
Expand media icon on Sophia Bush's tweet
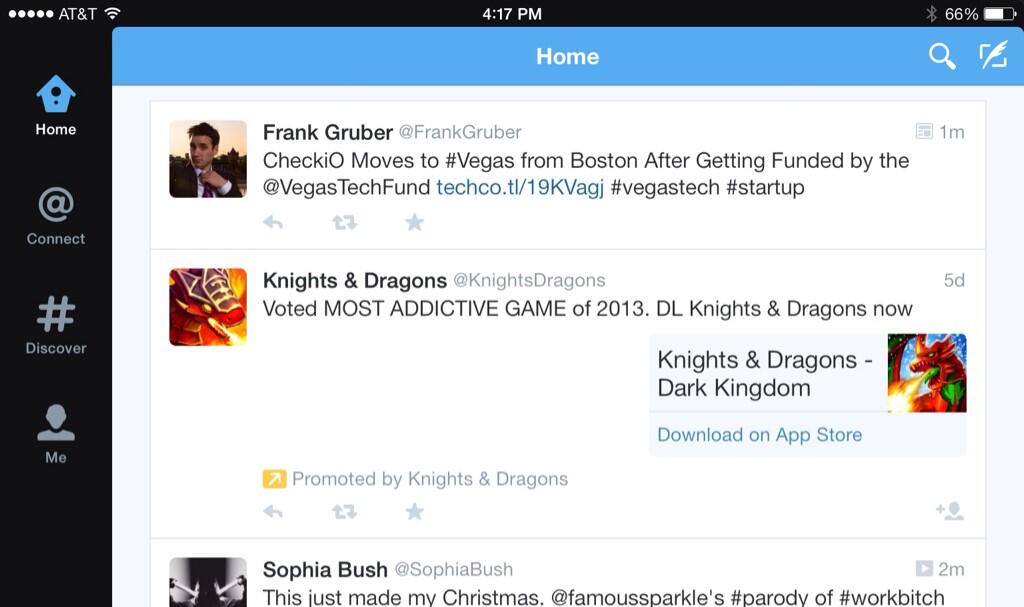click(924, 569)
